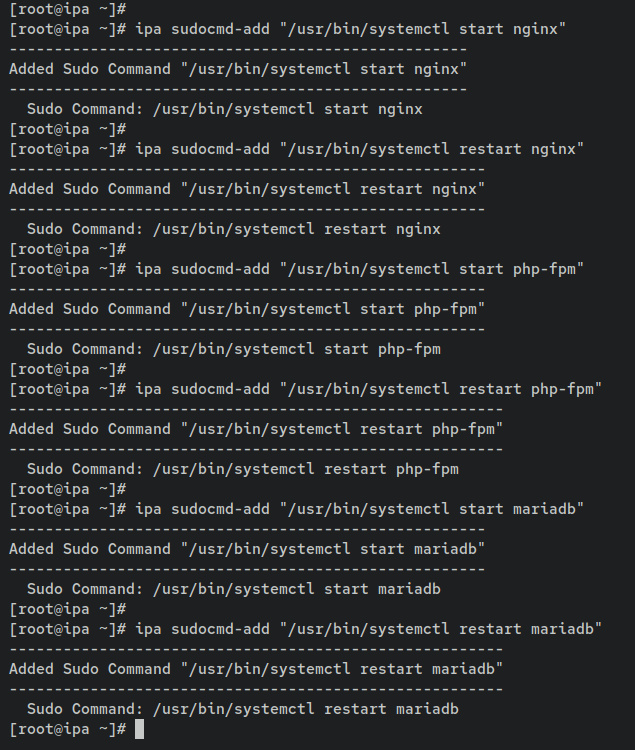
Task: Click the 'Added Sudo Command' start mariadb message
Action: click(247, 549)
